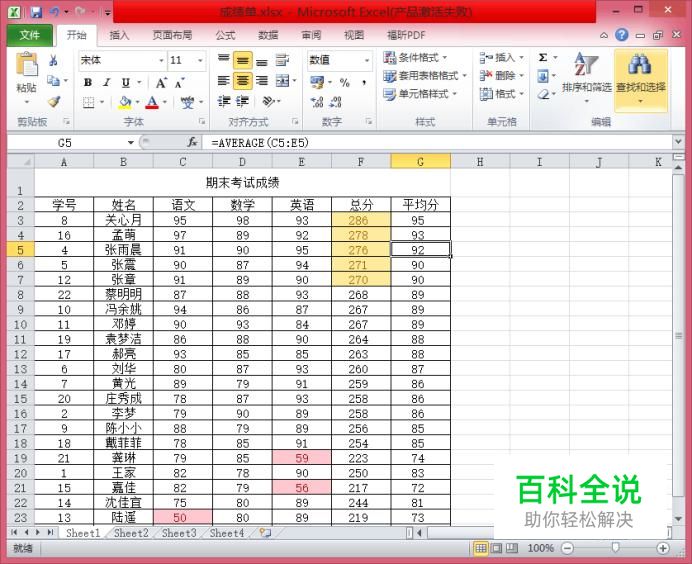The height and width of the screenshot is (564, 692).
Task: Apply underline formatting
Action: tap(126, 83)
